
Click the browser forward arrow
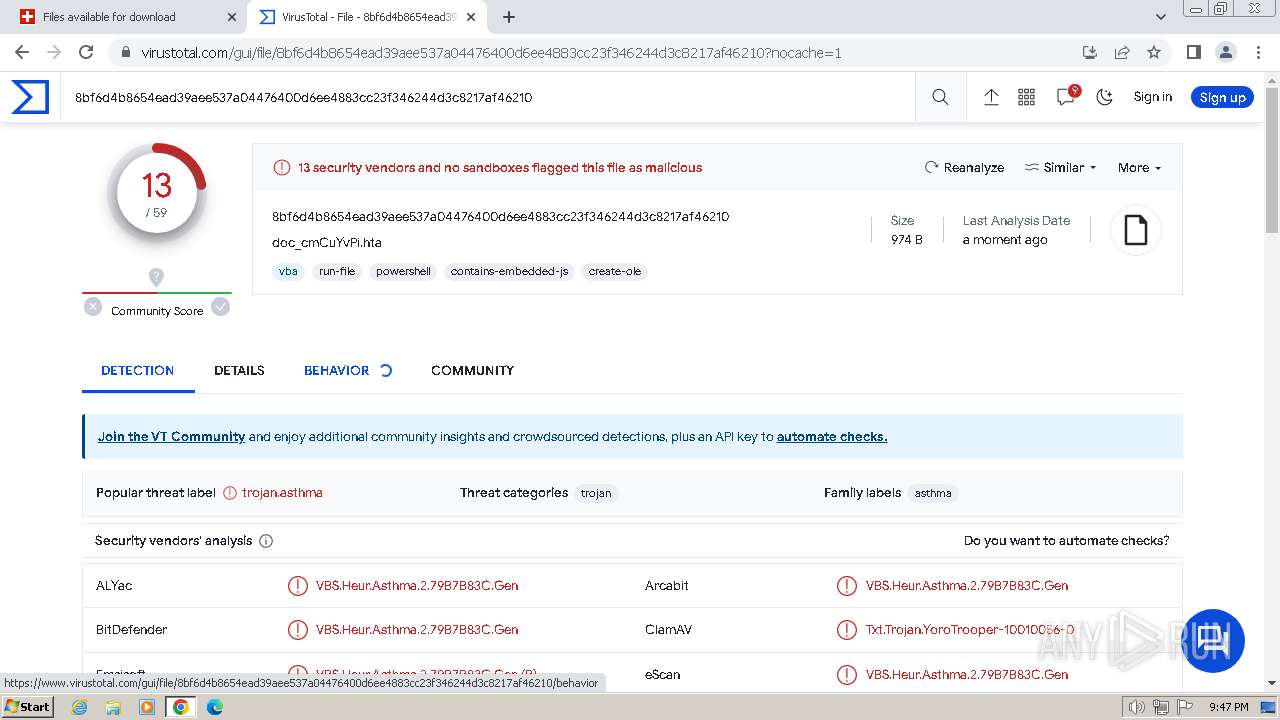[x=54, y=52]
